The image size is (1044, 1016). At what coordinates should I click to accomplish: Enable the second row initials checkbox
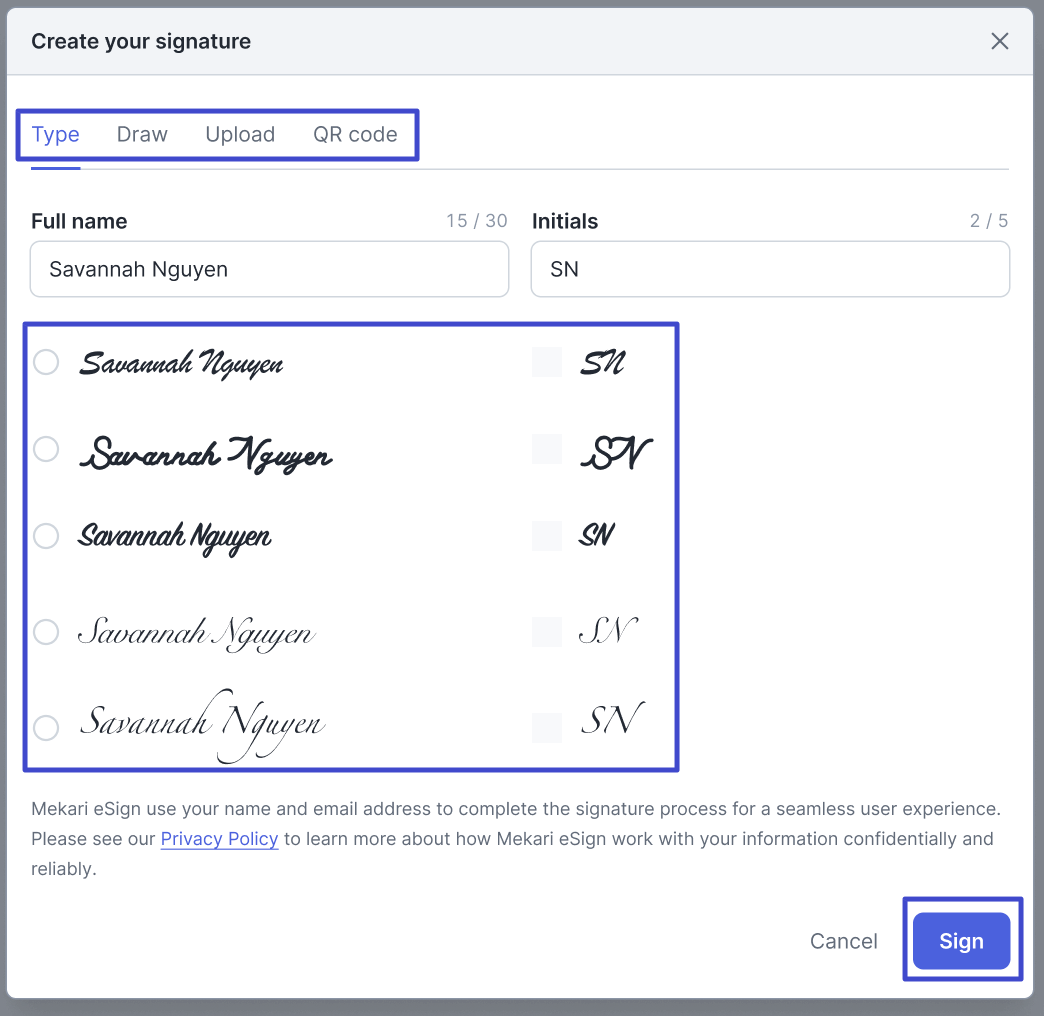(547, 449)
